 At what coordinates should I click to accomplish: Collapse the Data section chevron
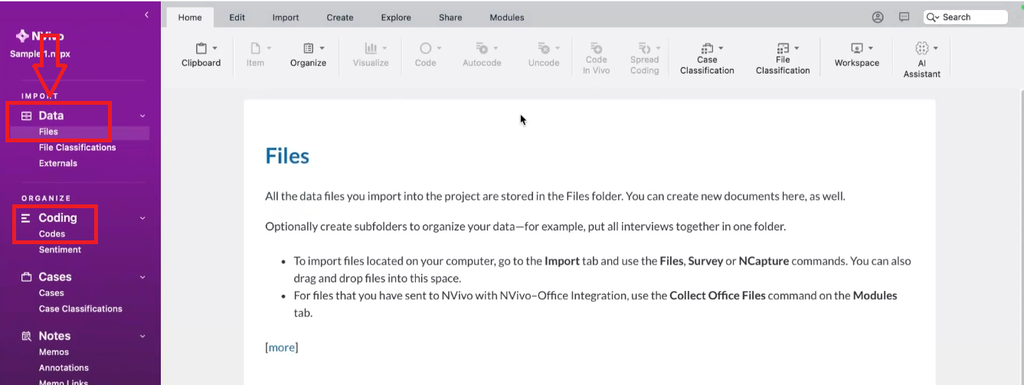[x=142, y=116]
